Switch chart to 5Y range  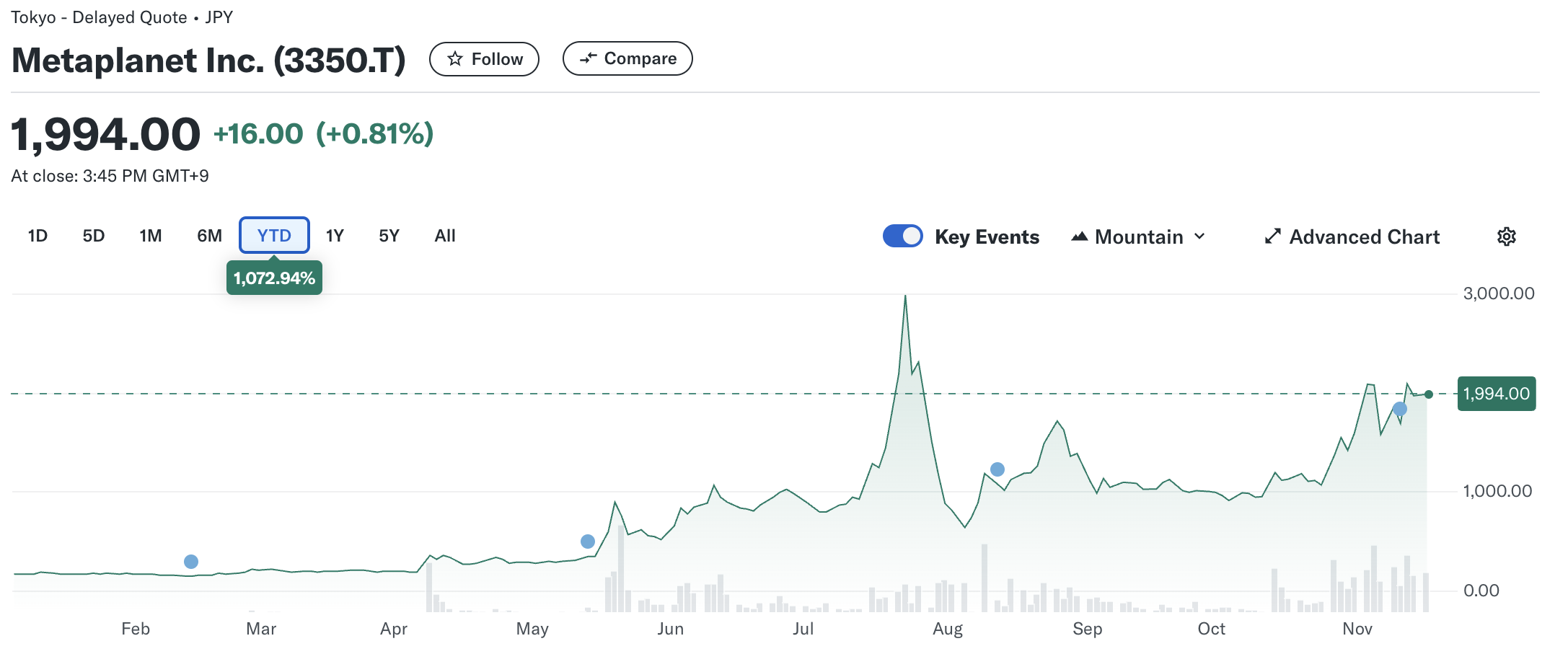coord(389,236)
